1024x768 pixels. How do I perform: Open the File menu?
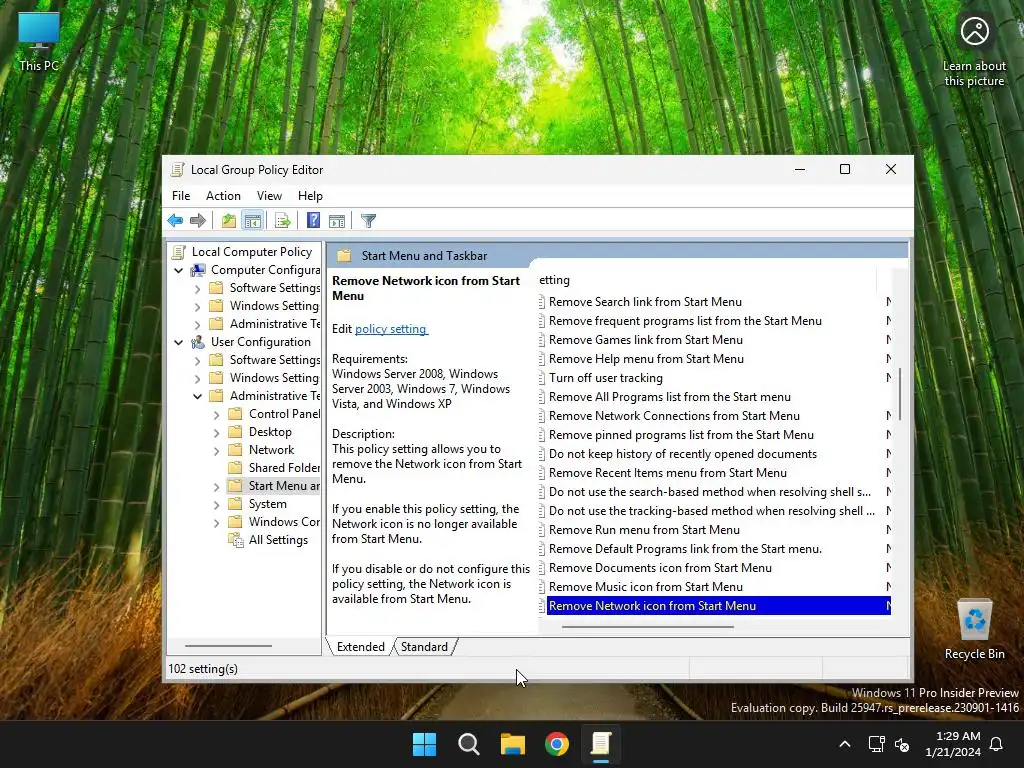tap(181, 196)
